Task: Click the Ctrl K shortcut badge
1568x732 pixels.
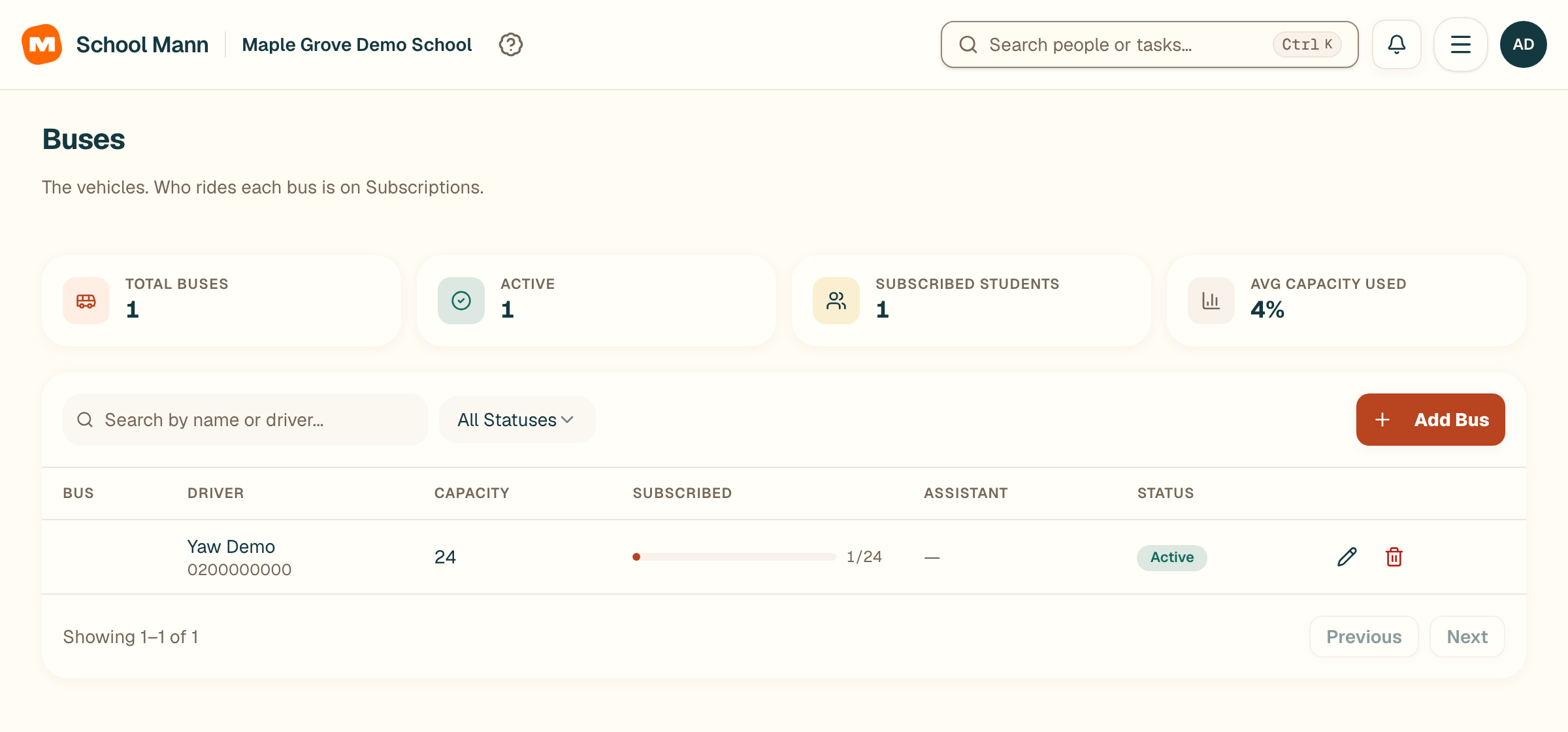Action: pyautogui.click(x=1307, y=44)
